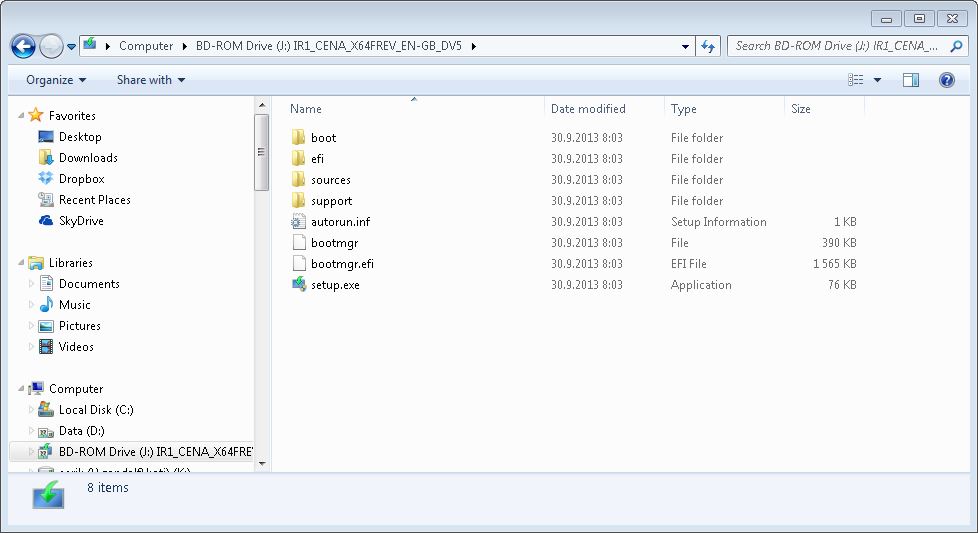
Task: Refresh the folder view
Action: point(708,46)
